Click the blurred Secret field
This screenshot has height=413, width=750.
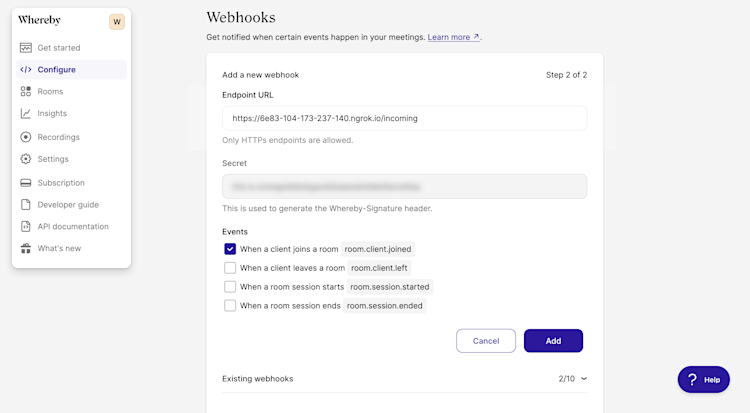pyautogui.click(x=405, y=187)
